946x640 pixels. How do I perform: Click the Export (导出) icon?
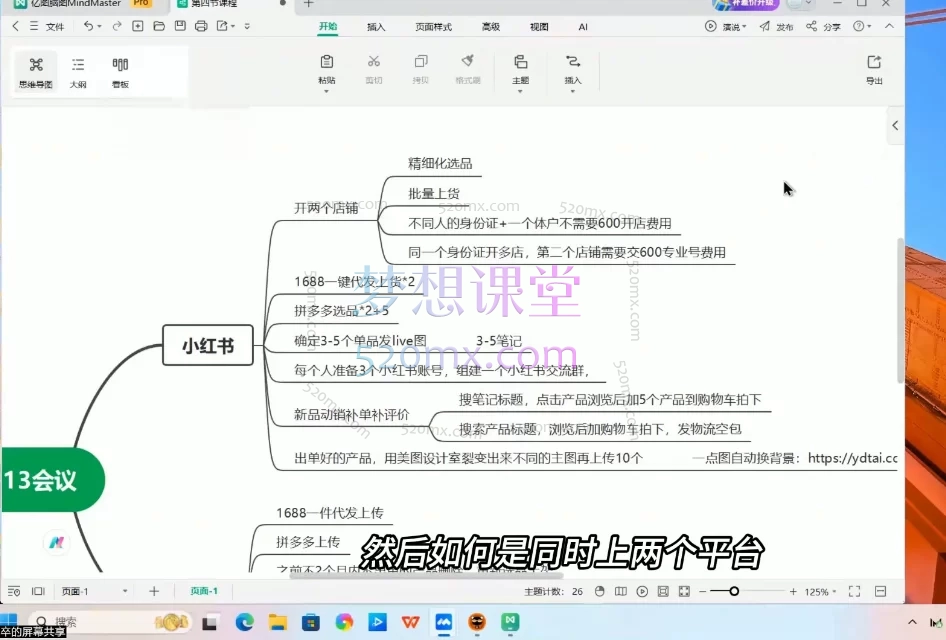pyautogui.click(x=874, y=68)
